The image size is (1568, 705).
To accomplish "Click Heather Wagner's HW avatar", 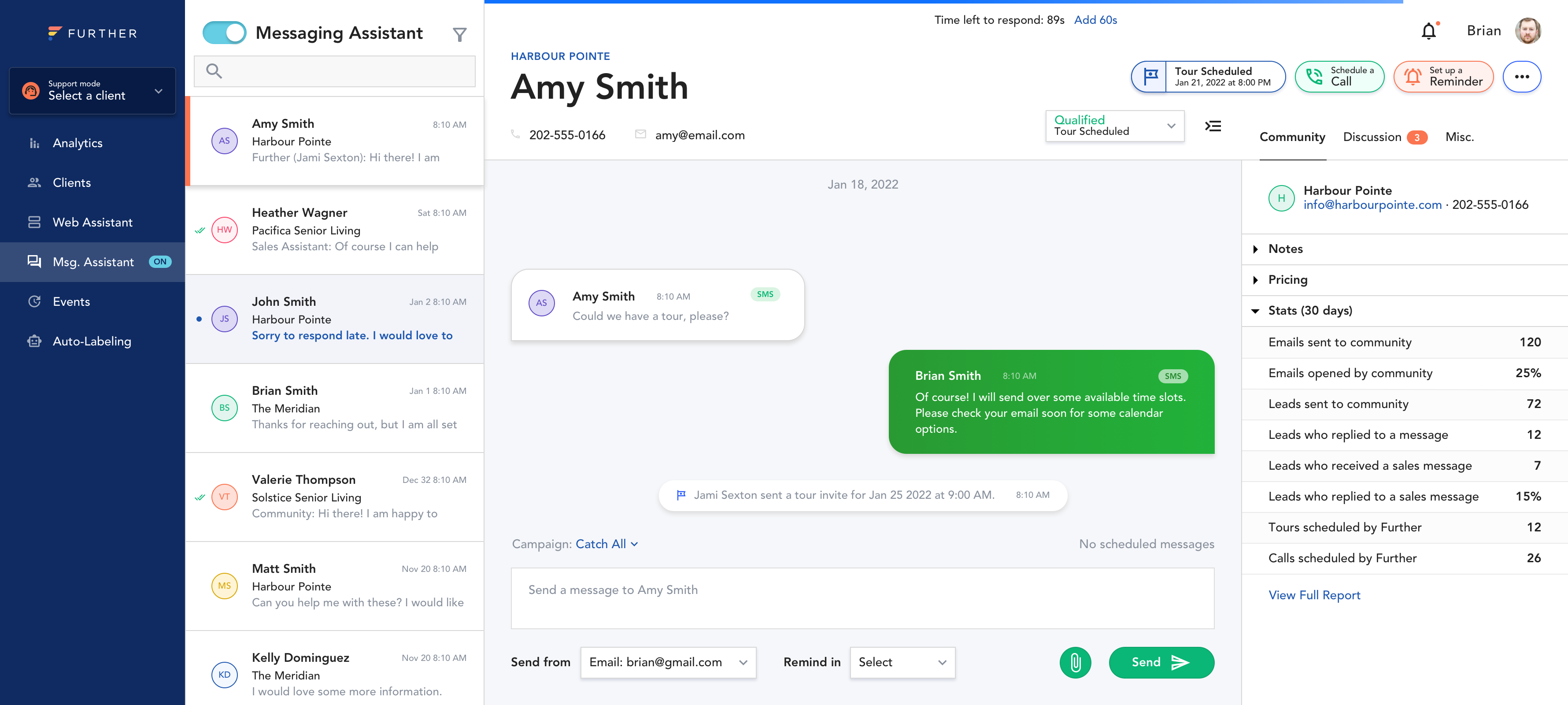I will 225,230.
